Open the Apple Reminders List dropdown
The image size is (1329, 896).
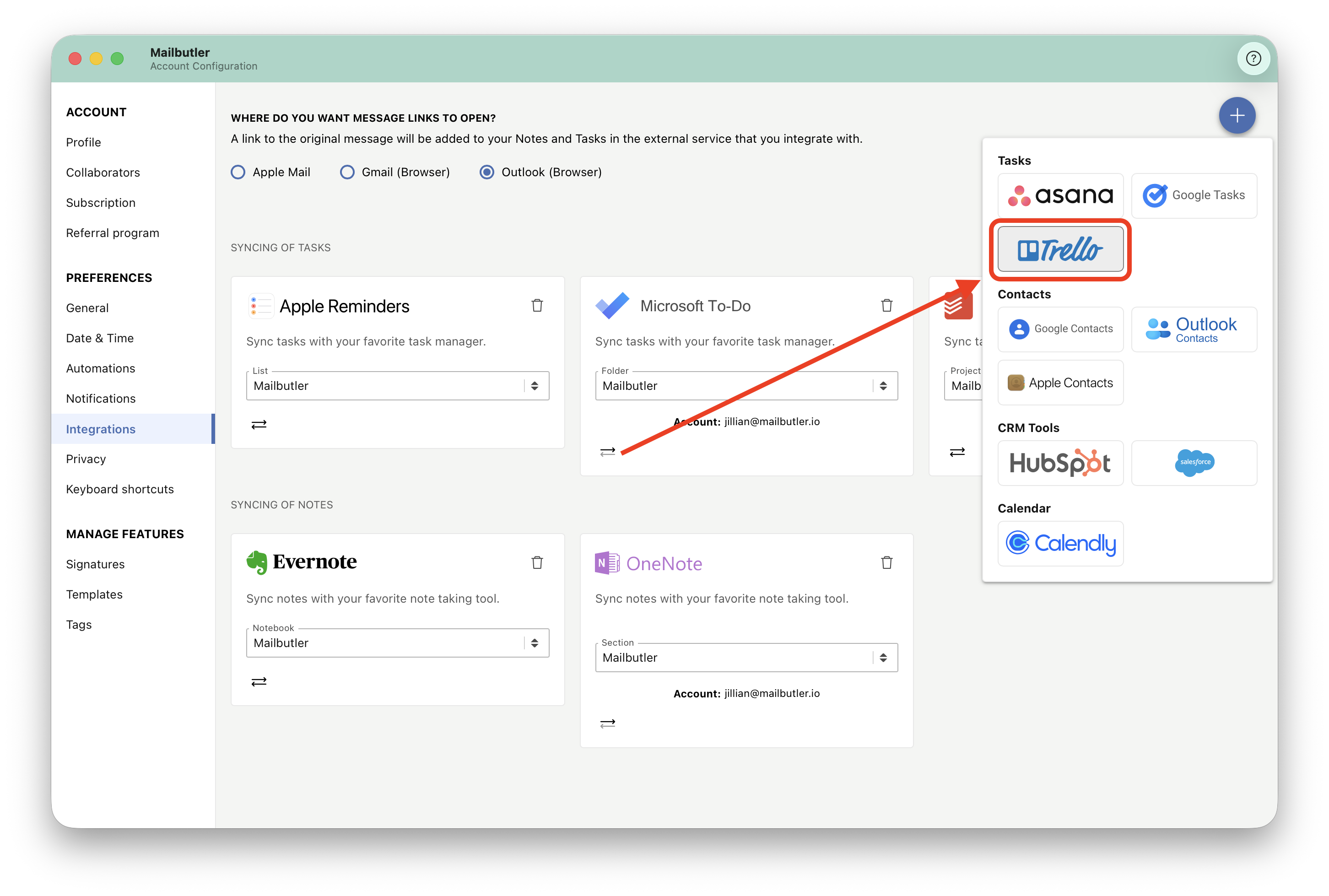(x=398, y=386)
